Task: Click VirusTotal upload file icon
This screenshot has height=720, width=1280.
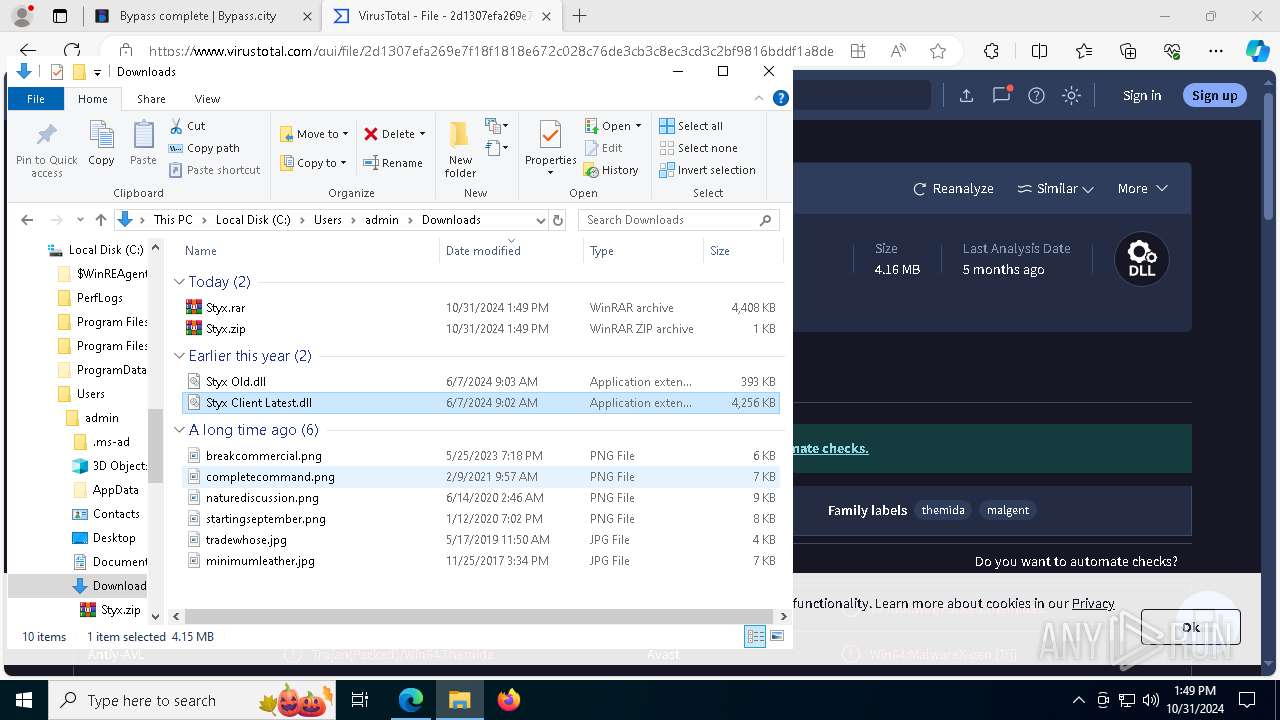Action: [x=966, y=95]
